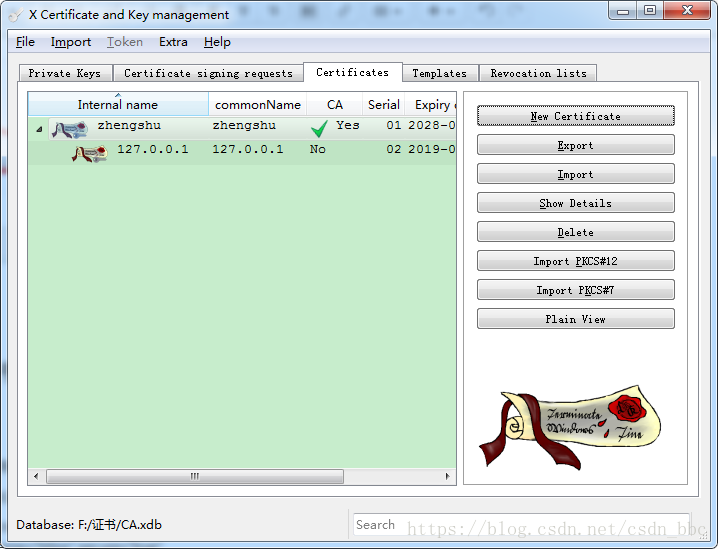Screen dimensions: 718x549
Task: Open the Extra menu
Action: (x=173, y=42)
